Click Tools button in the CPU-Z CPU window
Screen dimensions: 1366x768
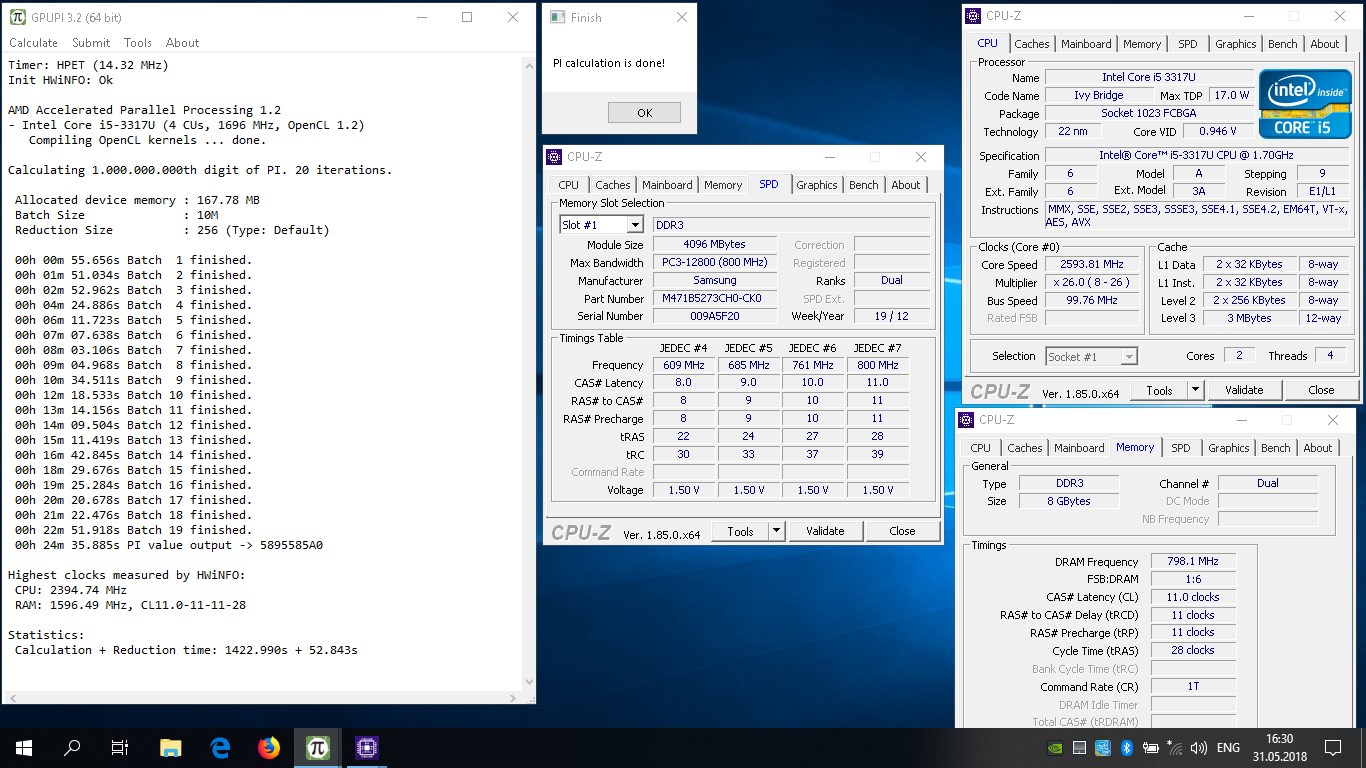coord(1160,390)
